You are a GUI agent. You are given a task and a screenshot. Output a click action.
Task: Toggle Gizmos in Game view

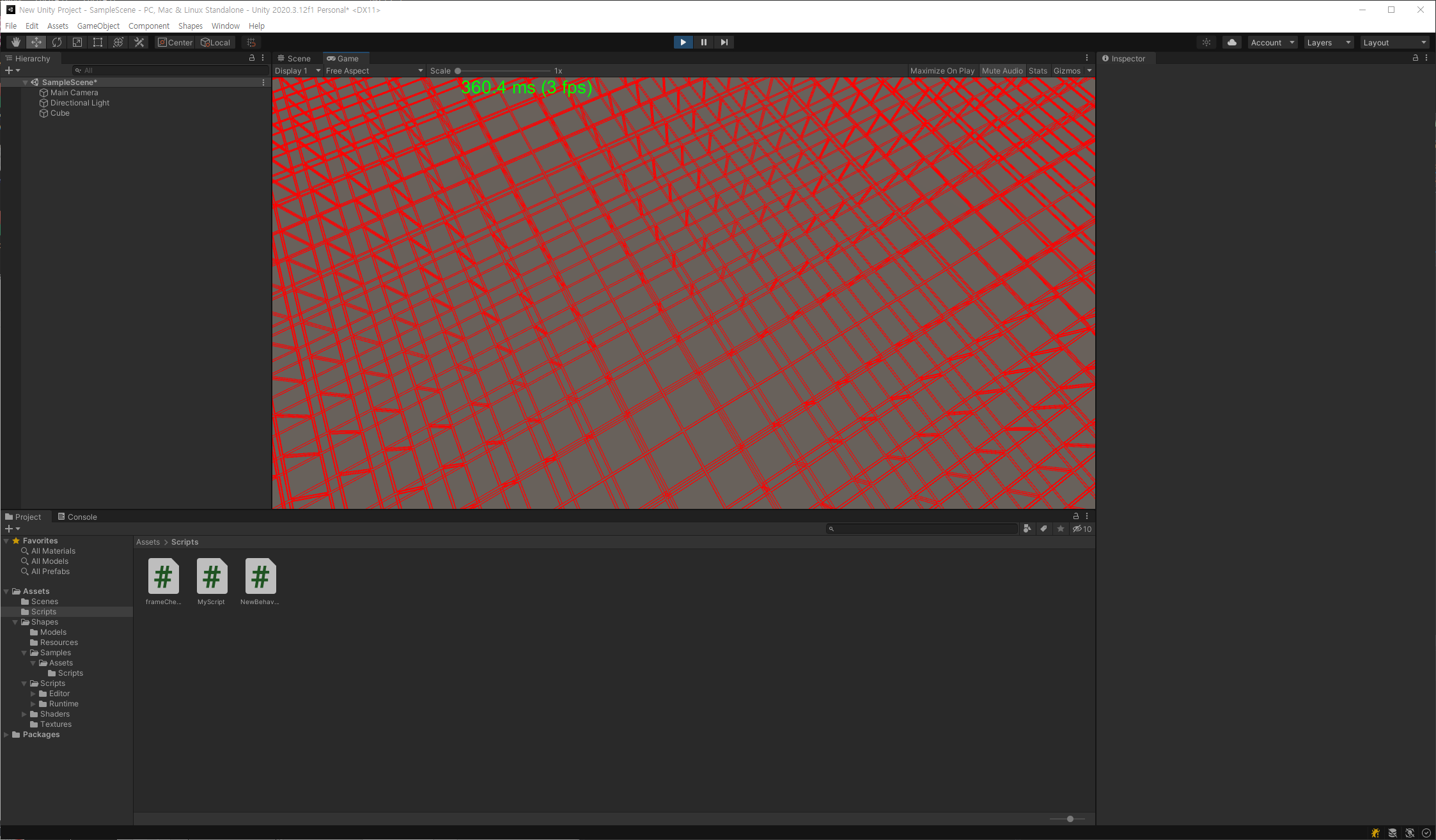(x=1067, y=71)
